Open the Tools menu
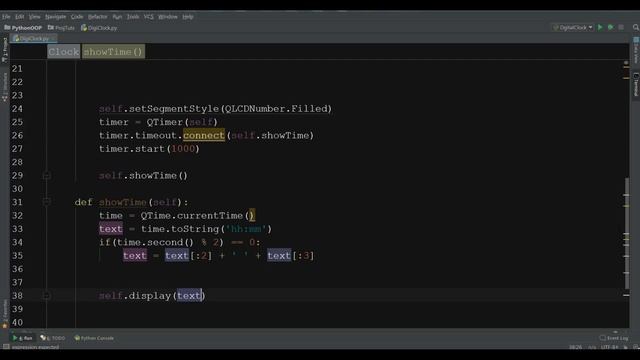 (133, 17)
